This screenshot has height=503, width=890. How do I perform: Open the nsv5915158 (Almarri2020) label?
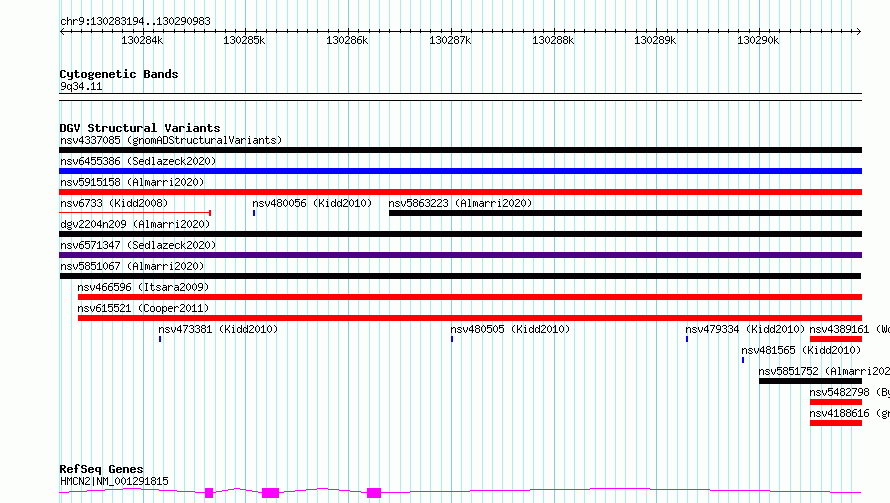click(132, 182)
